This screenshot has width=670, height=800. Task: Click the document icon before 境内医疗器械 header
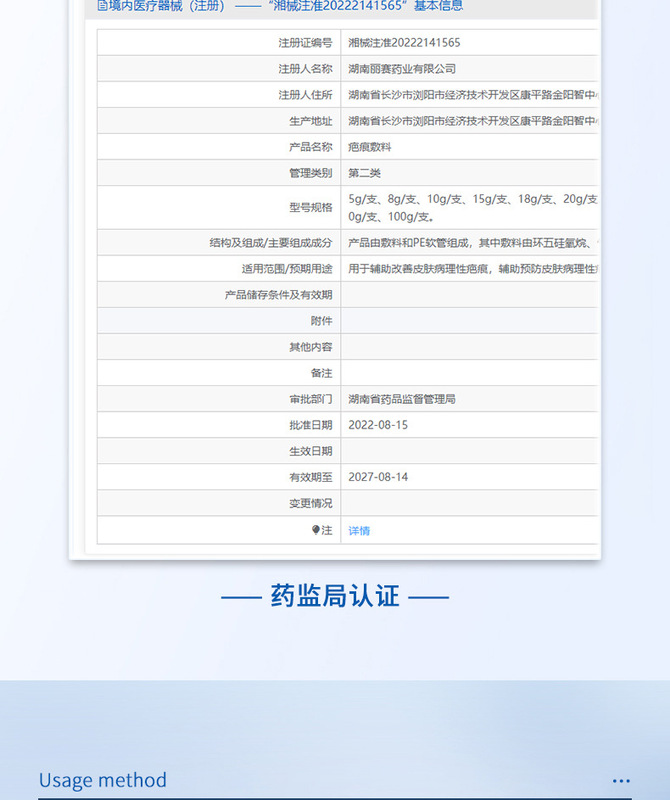click(x=102, y=6)
